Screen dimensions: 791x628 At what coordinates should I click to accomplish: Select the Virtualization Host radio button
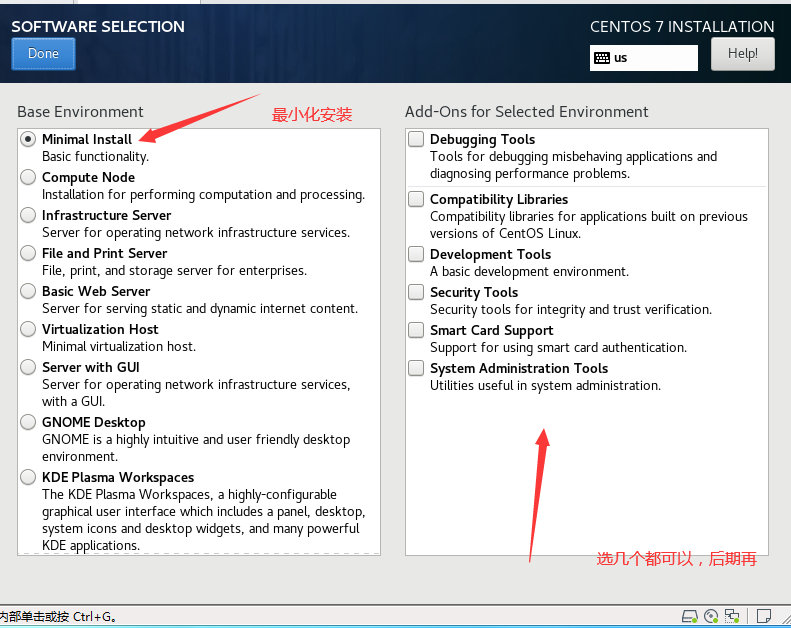(28, 329)
